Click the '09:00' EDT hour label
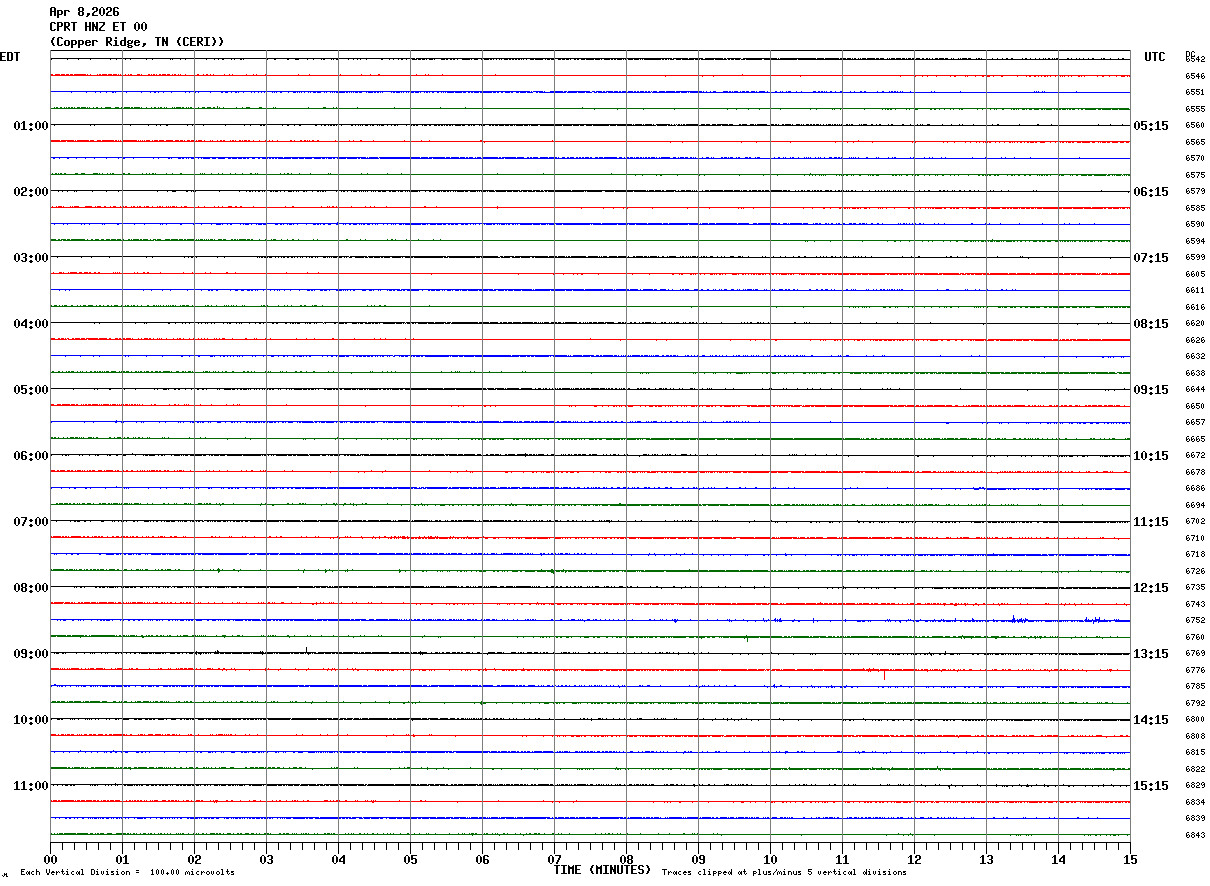 30,654
